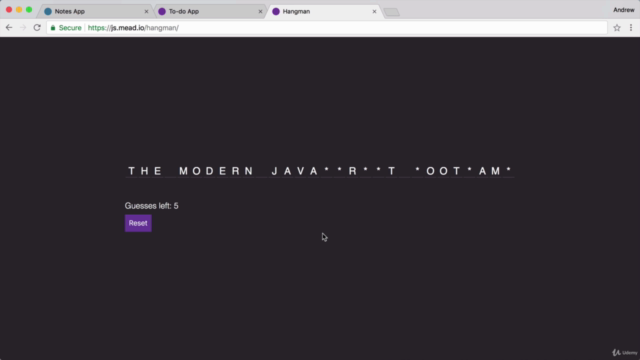The width and height of the screenshot is (640, 360).
Task: Click the Notes App tab favicon
Action: coord(48,11)
